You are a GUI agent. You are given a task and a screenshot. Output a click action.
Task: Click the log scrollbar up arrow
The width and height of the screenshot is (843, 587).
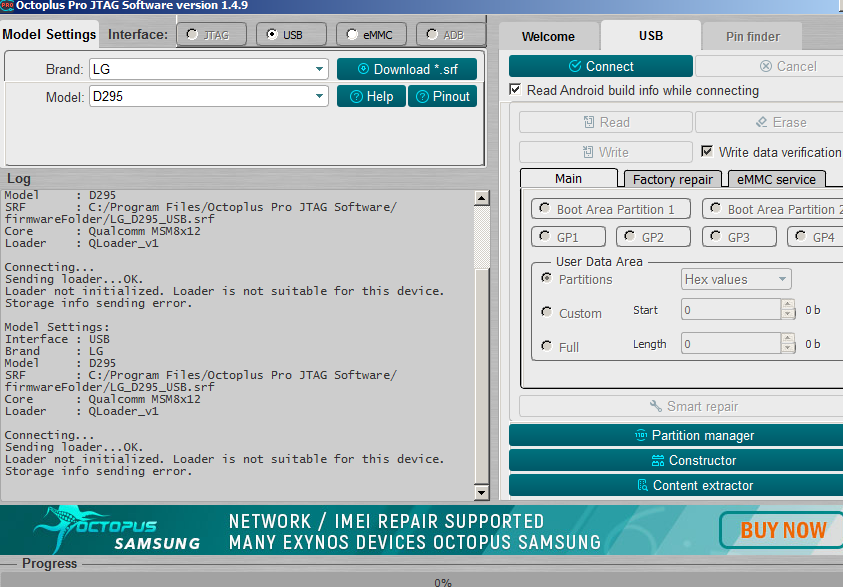pyautogui.click(x=482, y=198)
